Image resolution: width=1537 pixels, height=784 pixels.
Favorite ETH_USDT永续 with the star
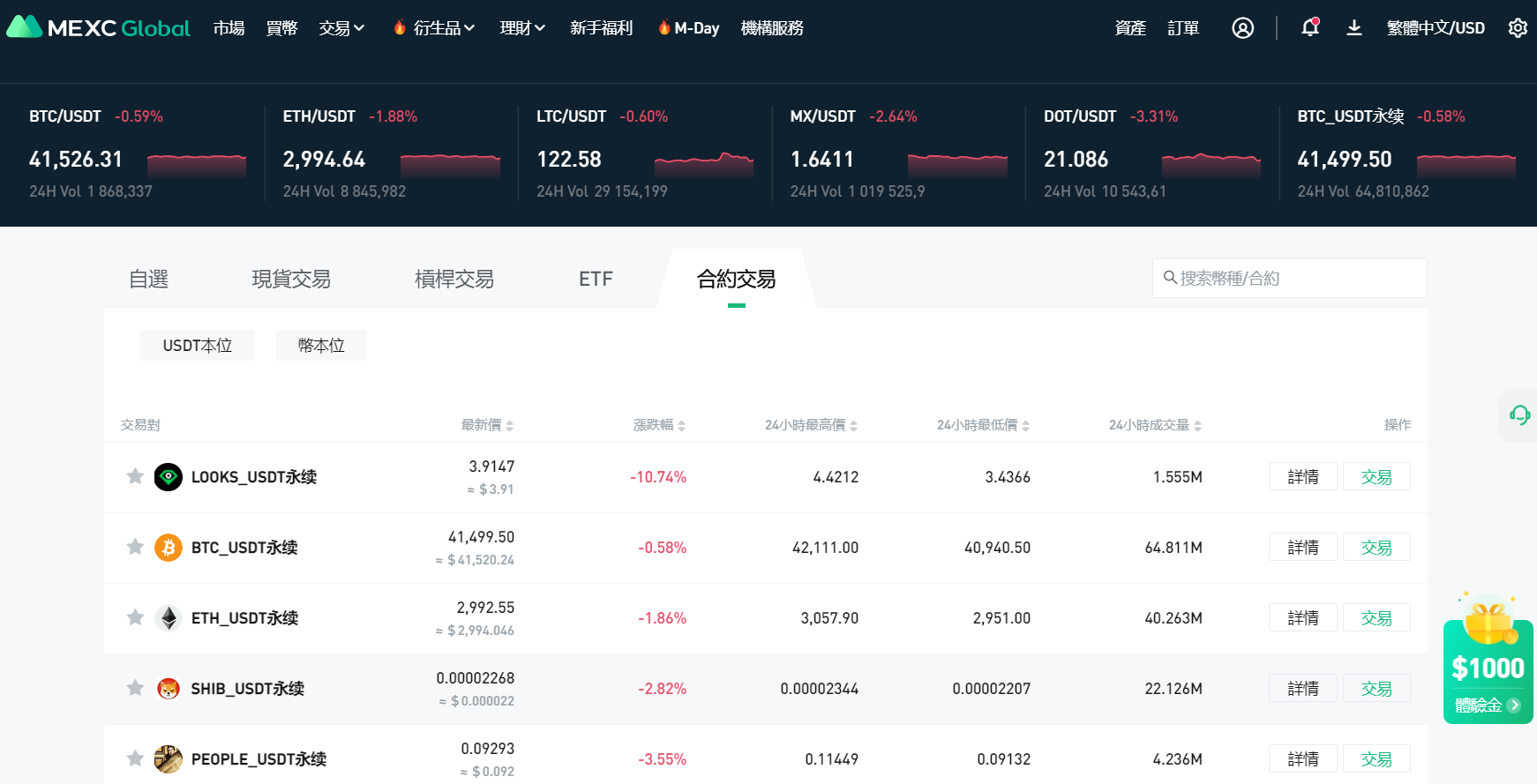135,617
